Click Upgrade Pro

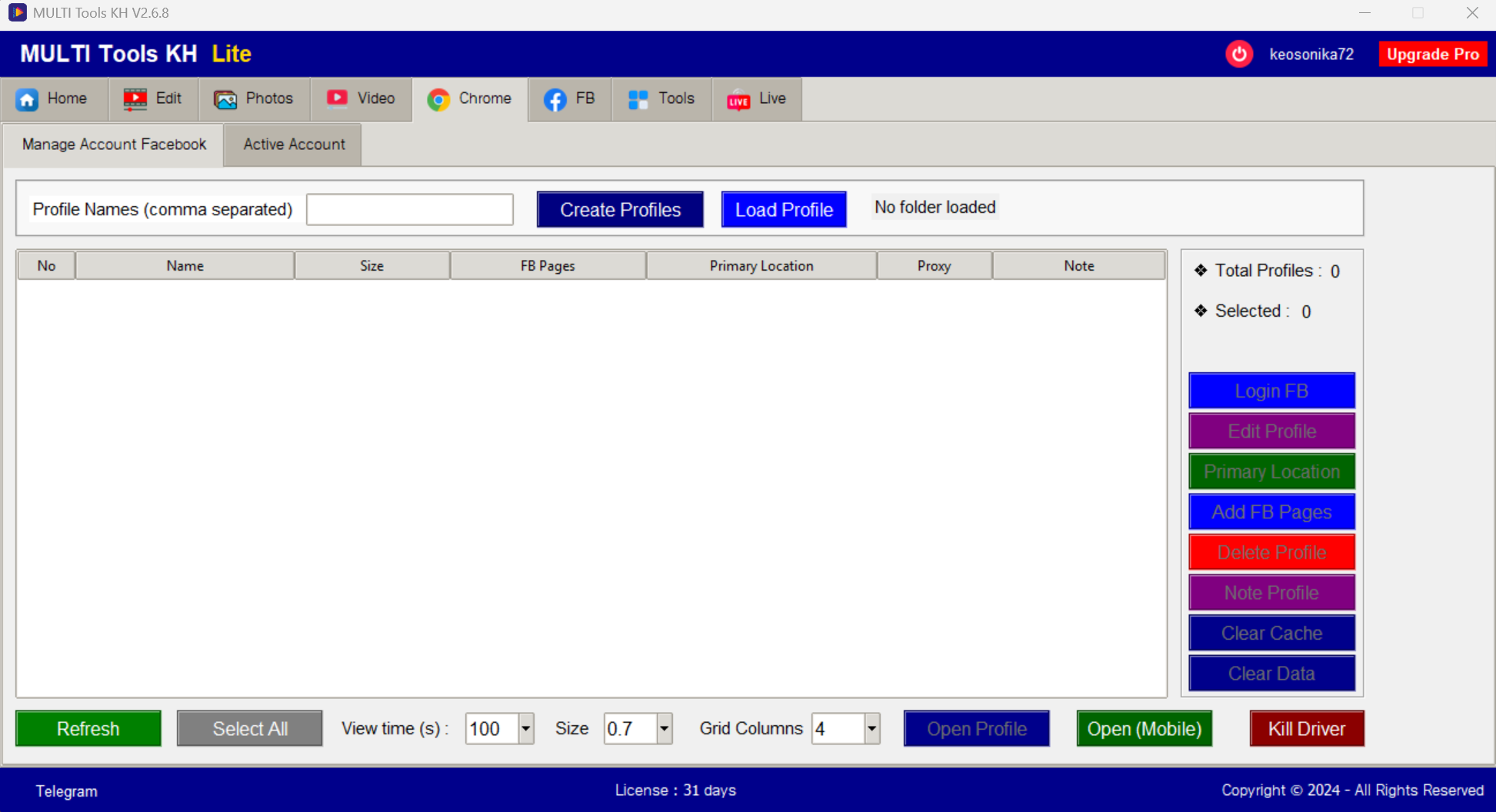(1432, 54)
